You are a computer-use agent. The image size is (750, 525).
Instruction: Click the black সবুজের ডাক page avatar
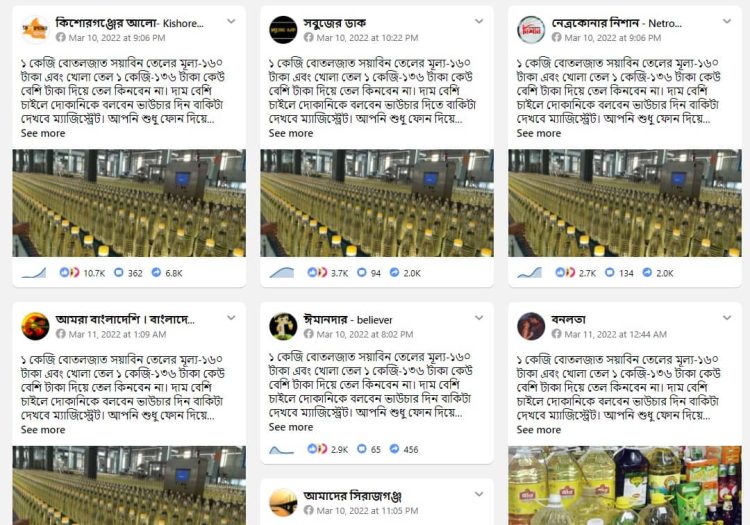click(x=283, y=30)
